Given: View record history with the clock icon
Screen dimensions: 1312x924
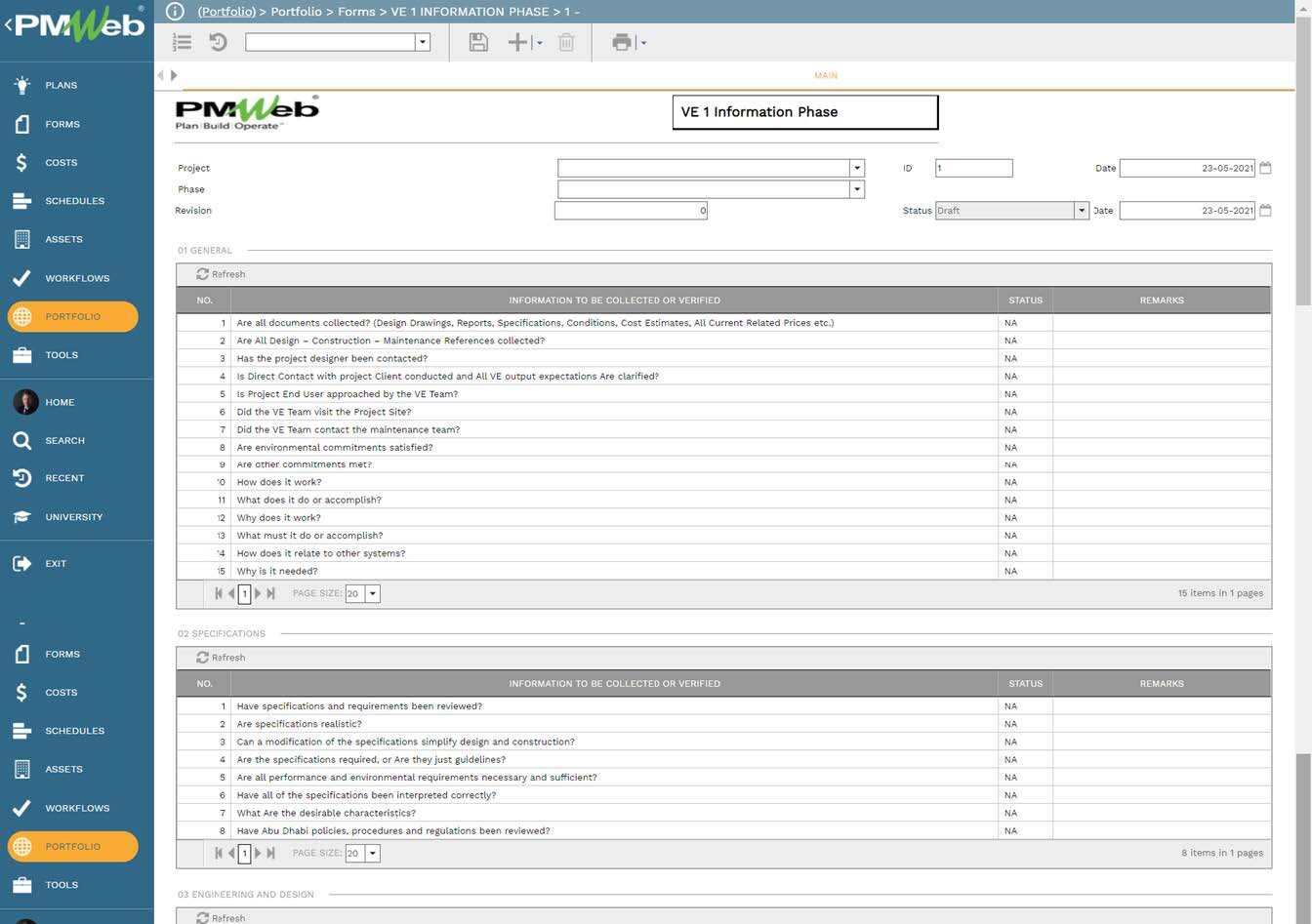Looking at the screenshot, I should [217, 41].
